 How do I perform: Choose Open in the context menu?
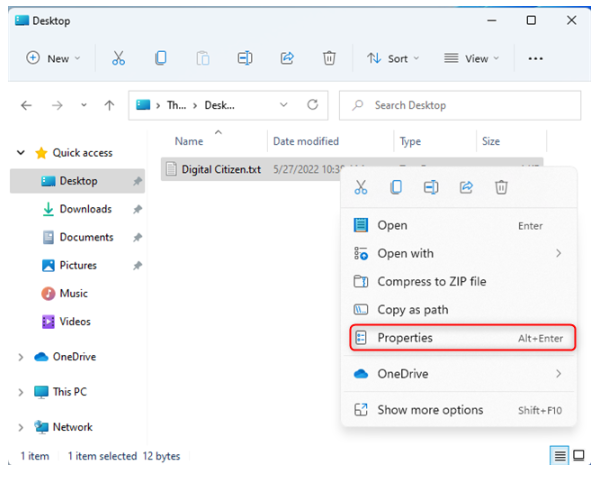[460, 225]
